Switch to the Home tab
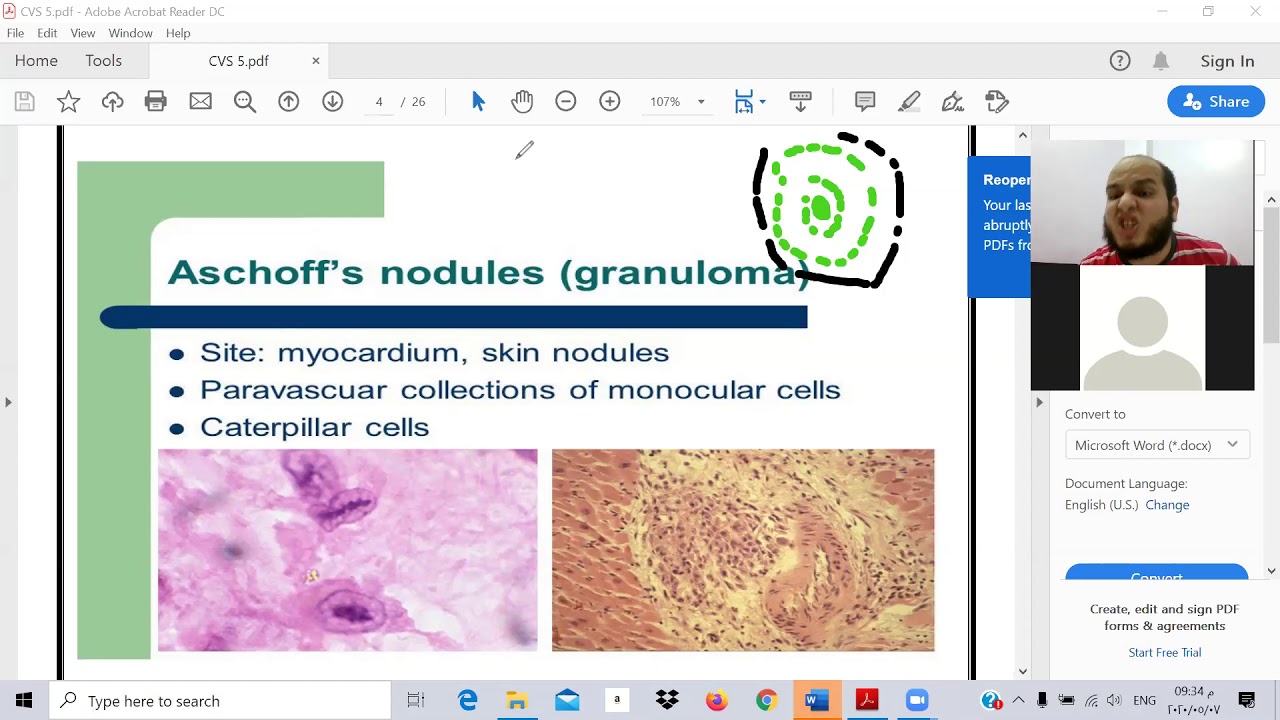The image size is (1280, 720). coord(36,61)
